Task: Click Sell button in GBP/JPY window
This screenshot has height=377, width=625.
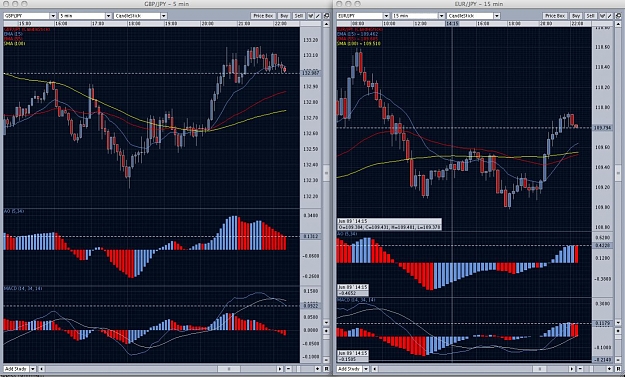Action: [x=299, y=16]
